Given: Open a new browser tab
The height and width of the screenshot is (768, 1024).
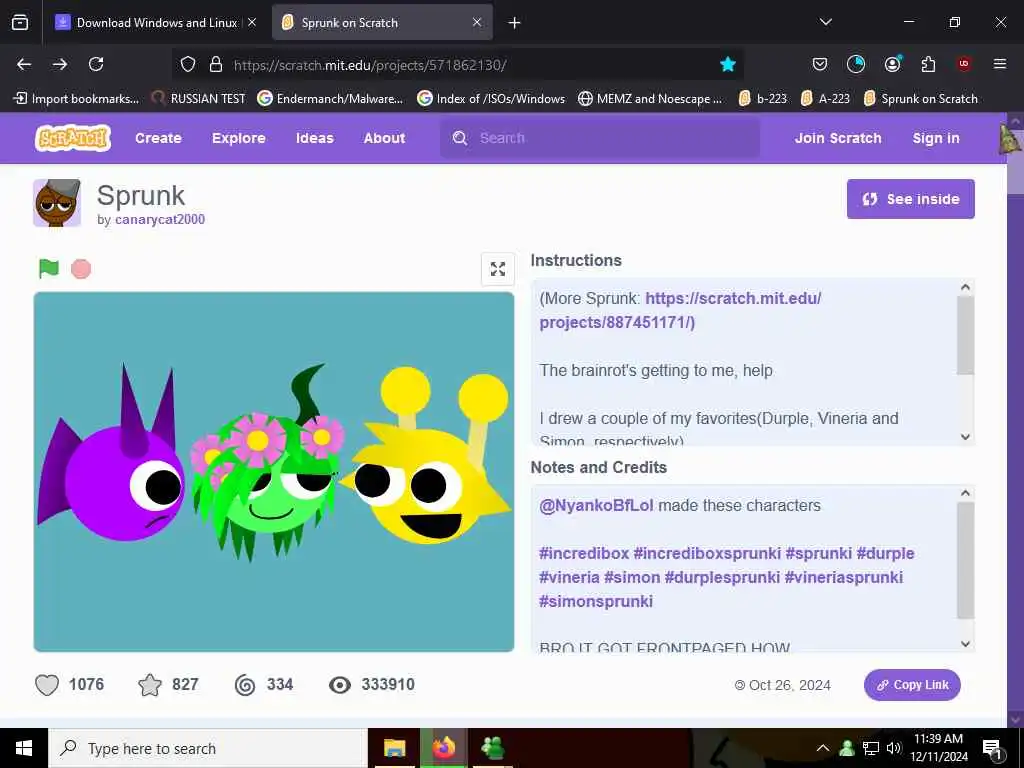Looking at the screenshot, I should pos(515,23).
